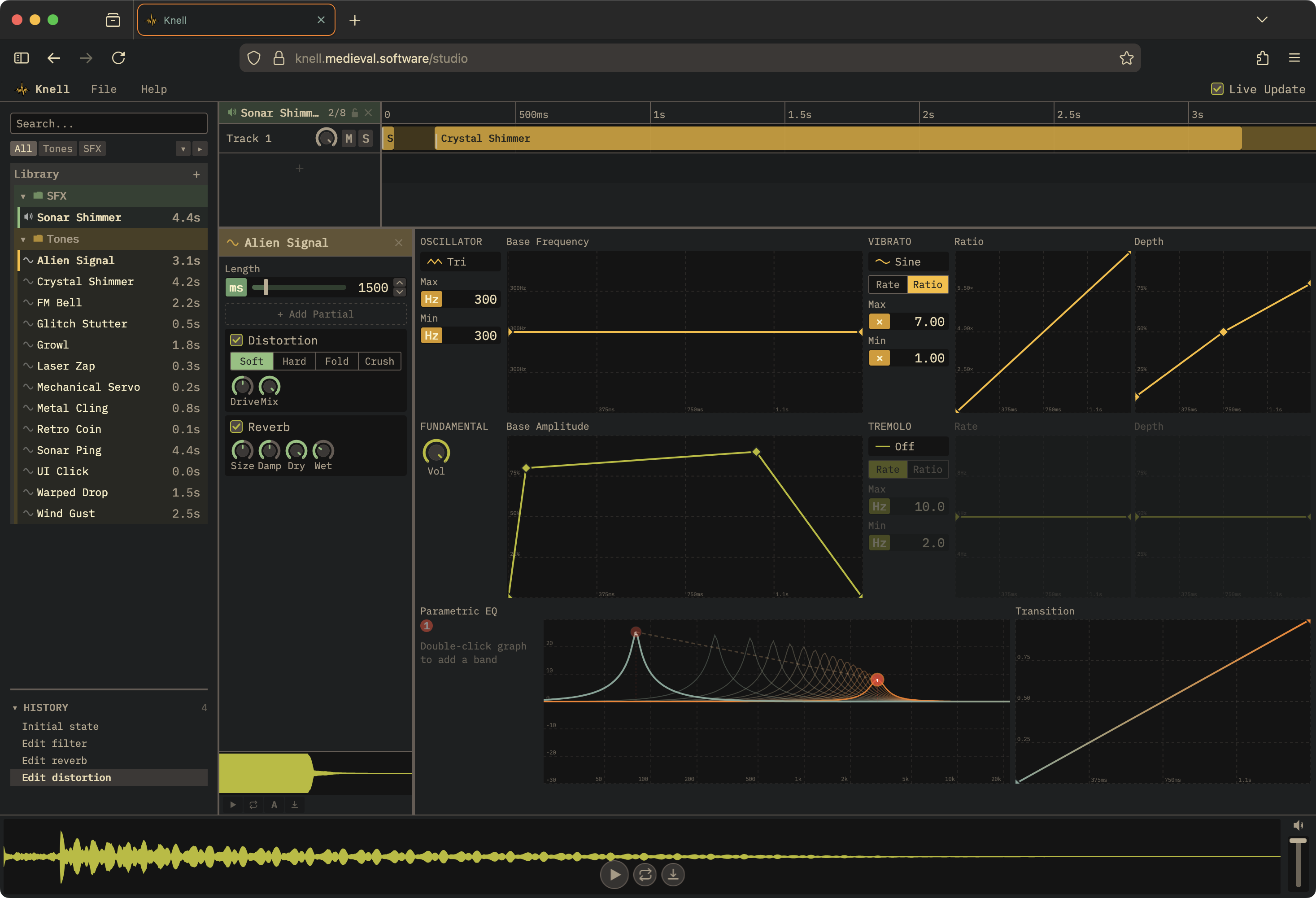
Task: Open the Tri oscillator waveform dropdown
Action: [x=460, y=262]
